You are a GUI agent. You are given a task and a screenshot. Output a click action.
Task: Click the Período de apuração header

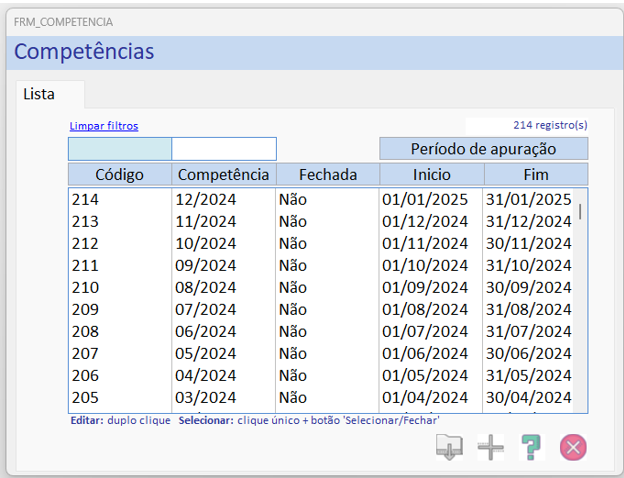[x=484, y=149]
